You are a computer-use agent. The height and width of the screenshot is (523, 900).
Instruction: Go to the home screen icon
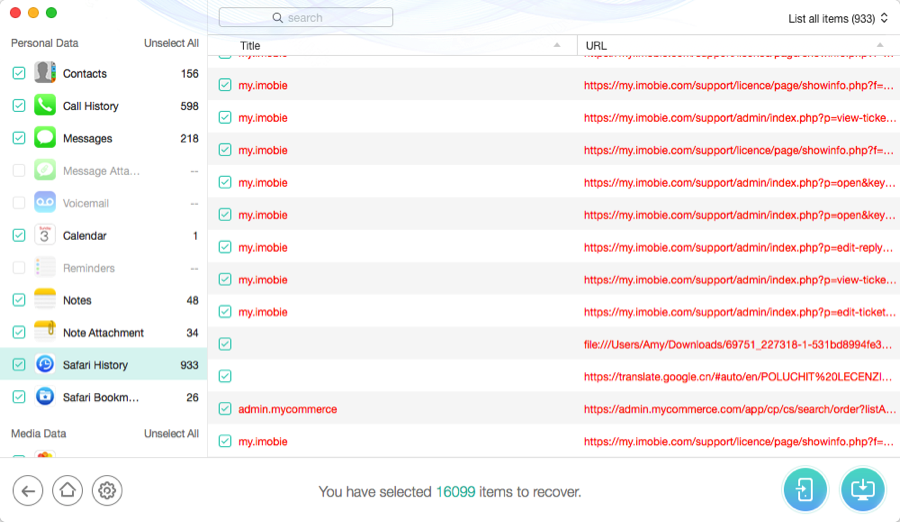tap(67, 490)
